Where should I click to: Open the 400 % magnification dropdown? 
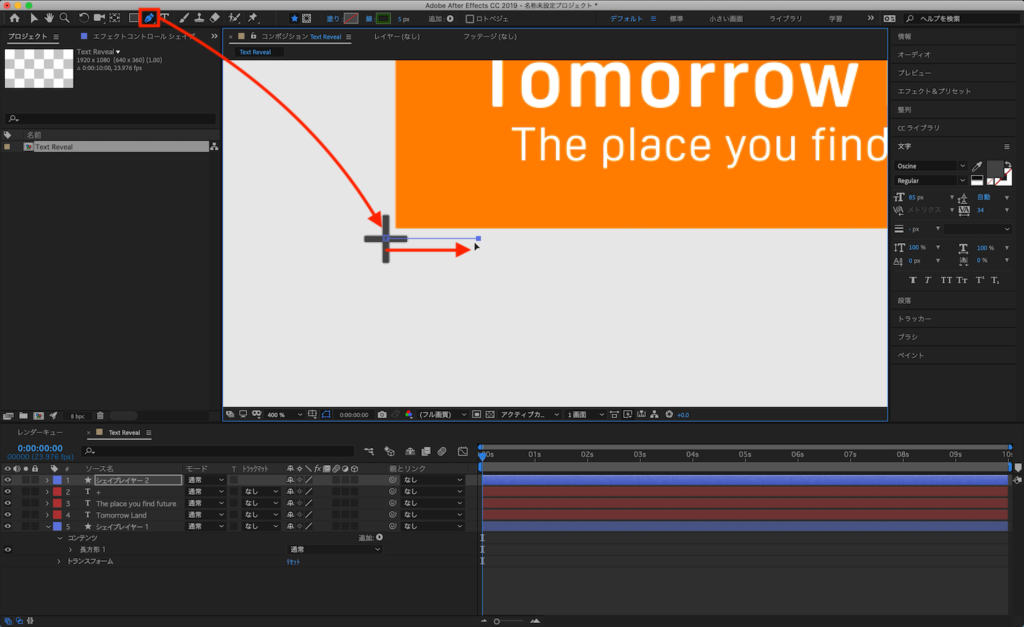285,415
